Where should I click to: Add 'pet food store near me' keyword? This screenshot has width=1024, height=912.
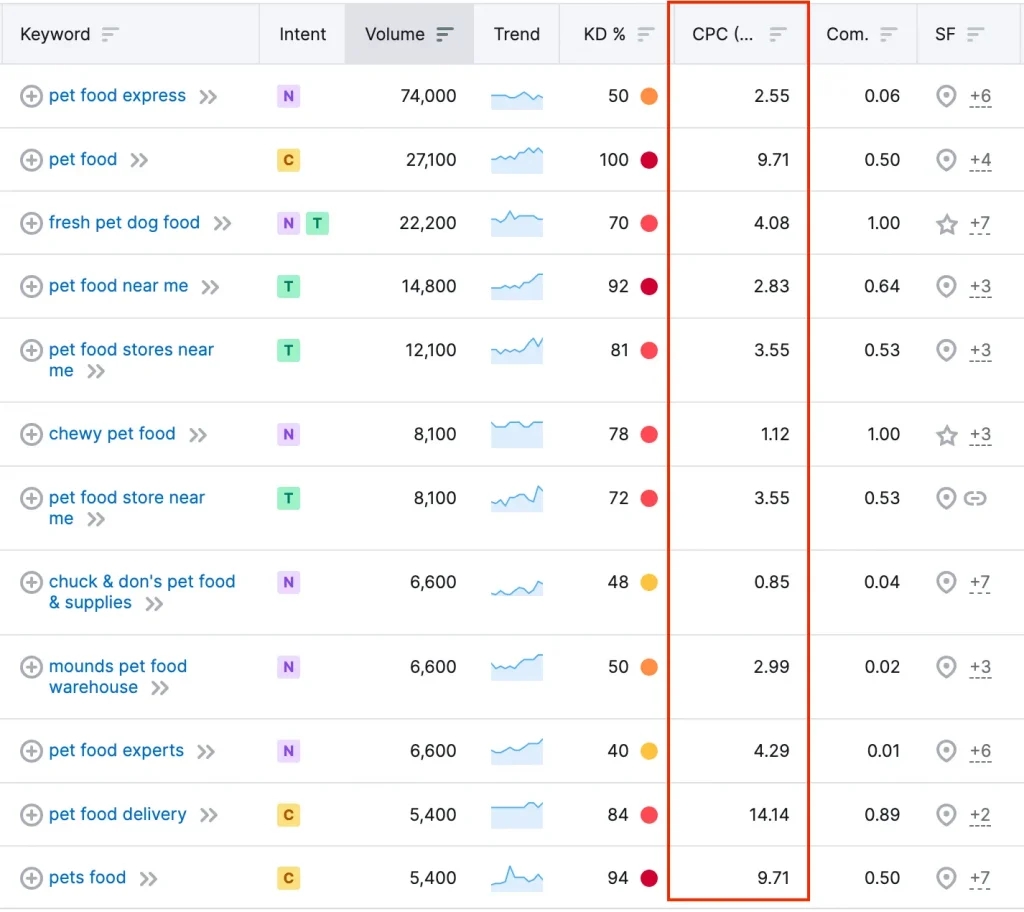(x=31, y=498)
